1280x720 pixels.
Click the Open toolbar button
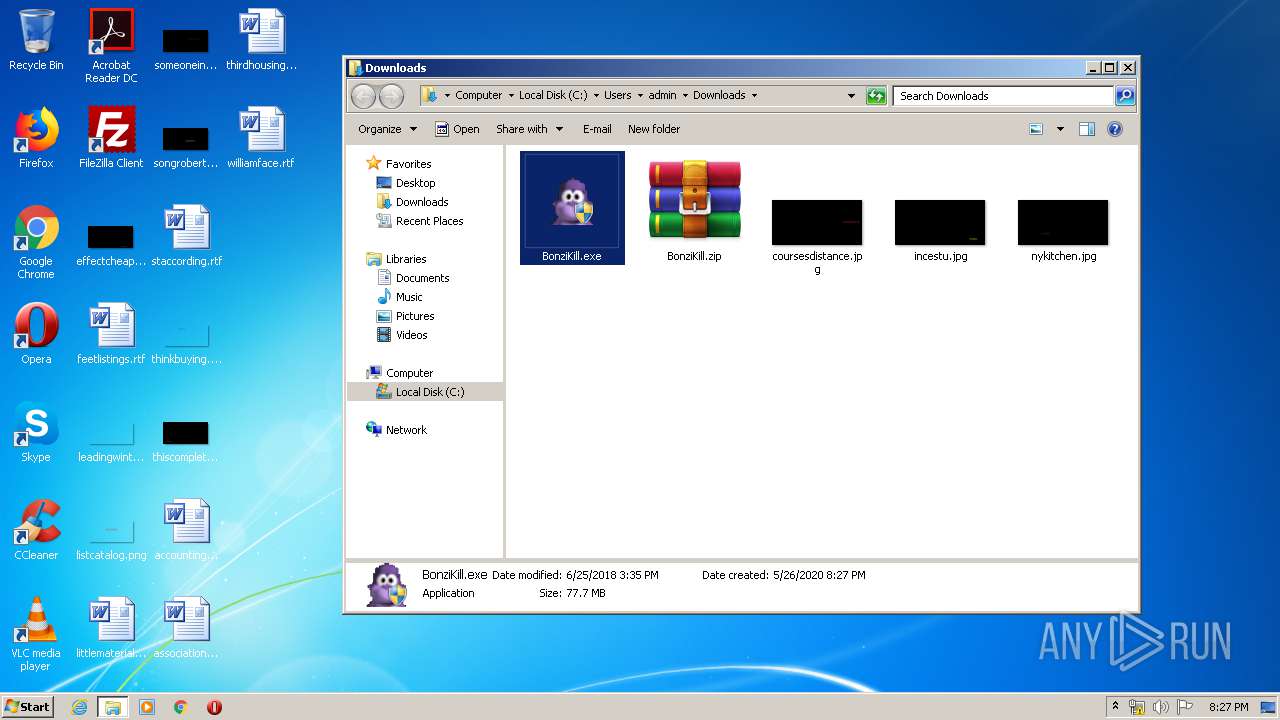[457, 129]
